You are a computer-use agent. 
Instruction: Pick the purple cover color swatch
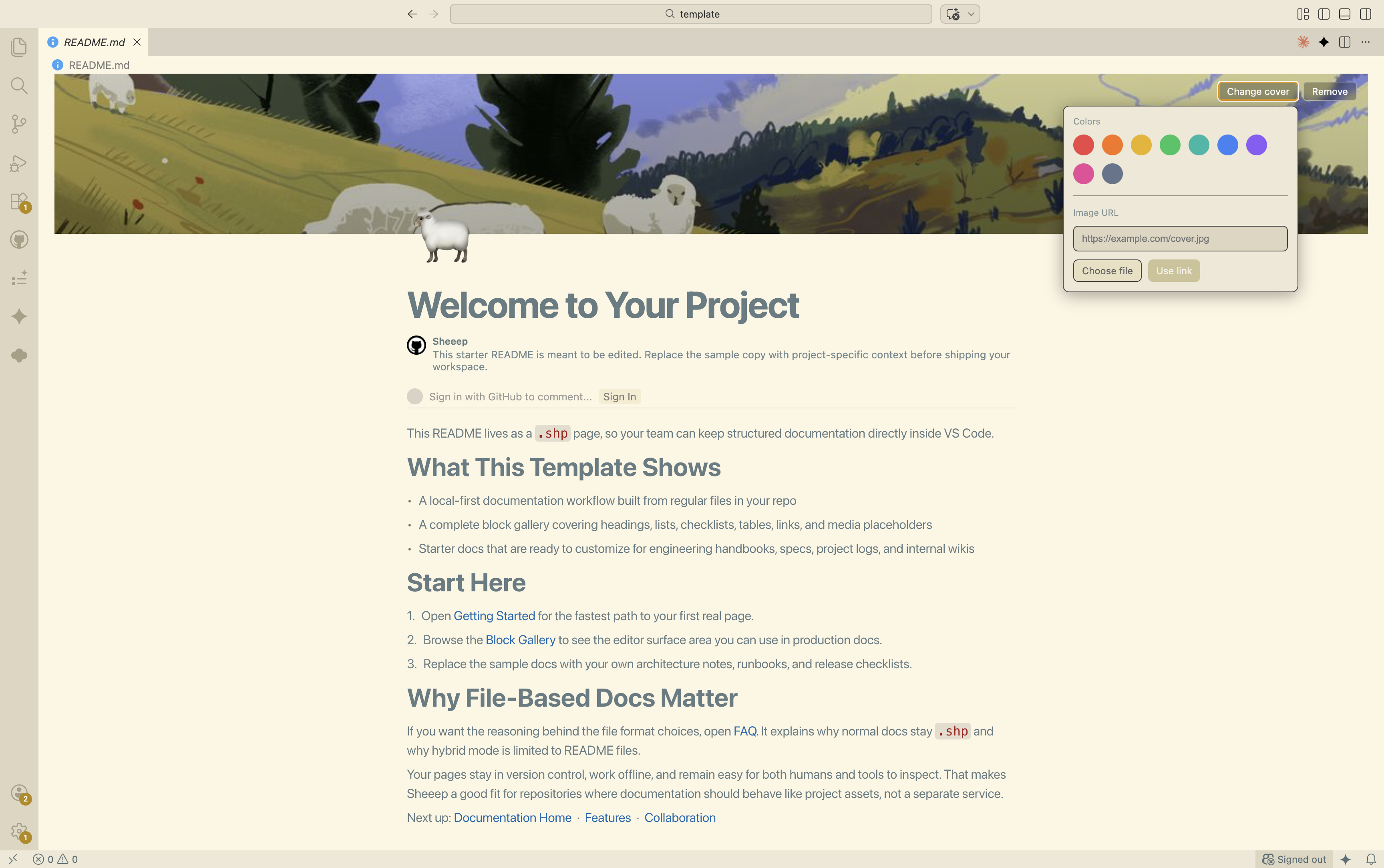click(x=1256, y=145)
